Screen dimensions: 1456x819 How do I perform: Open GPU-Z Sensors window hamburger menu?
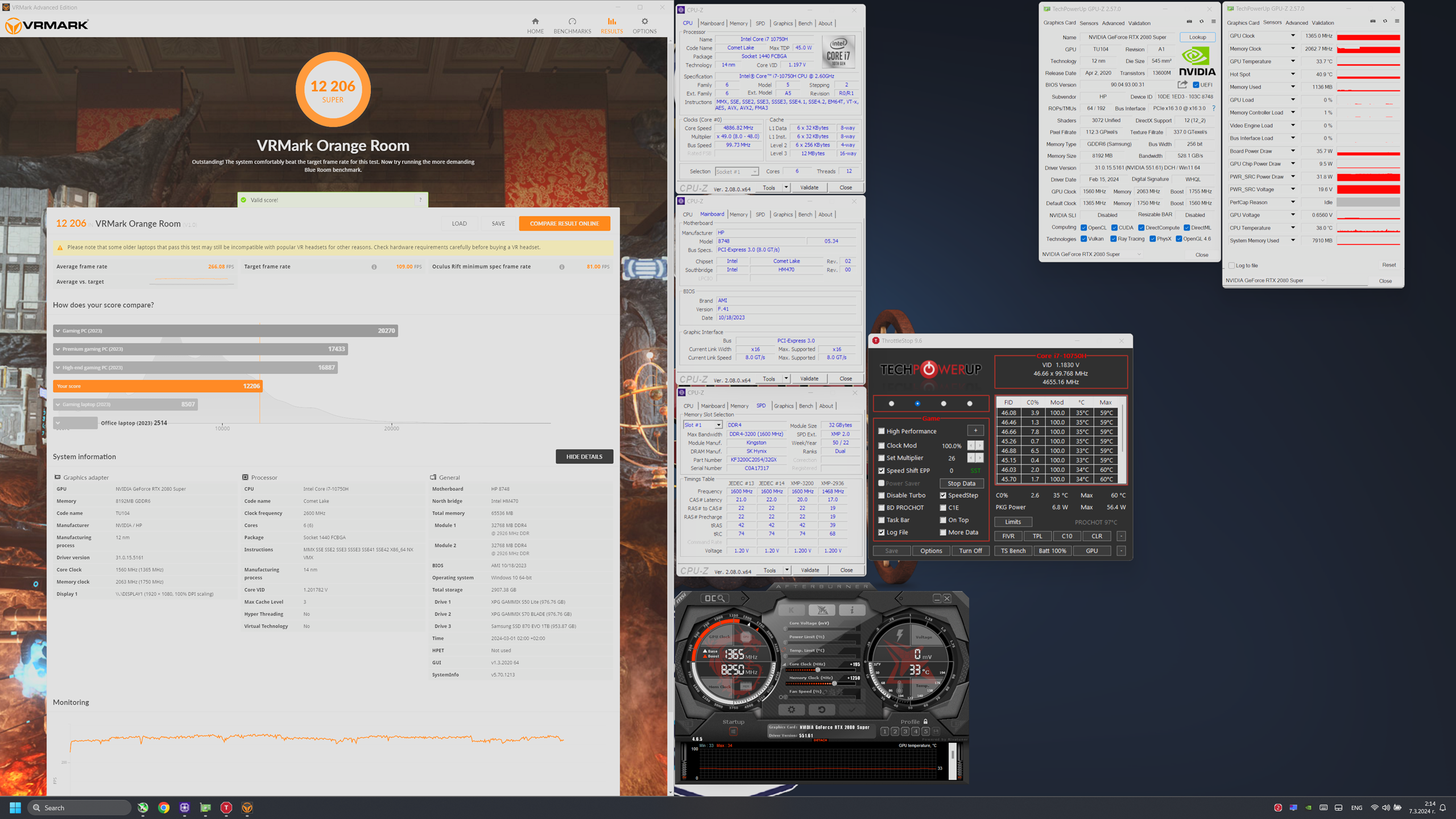[1397, 22]
